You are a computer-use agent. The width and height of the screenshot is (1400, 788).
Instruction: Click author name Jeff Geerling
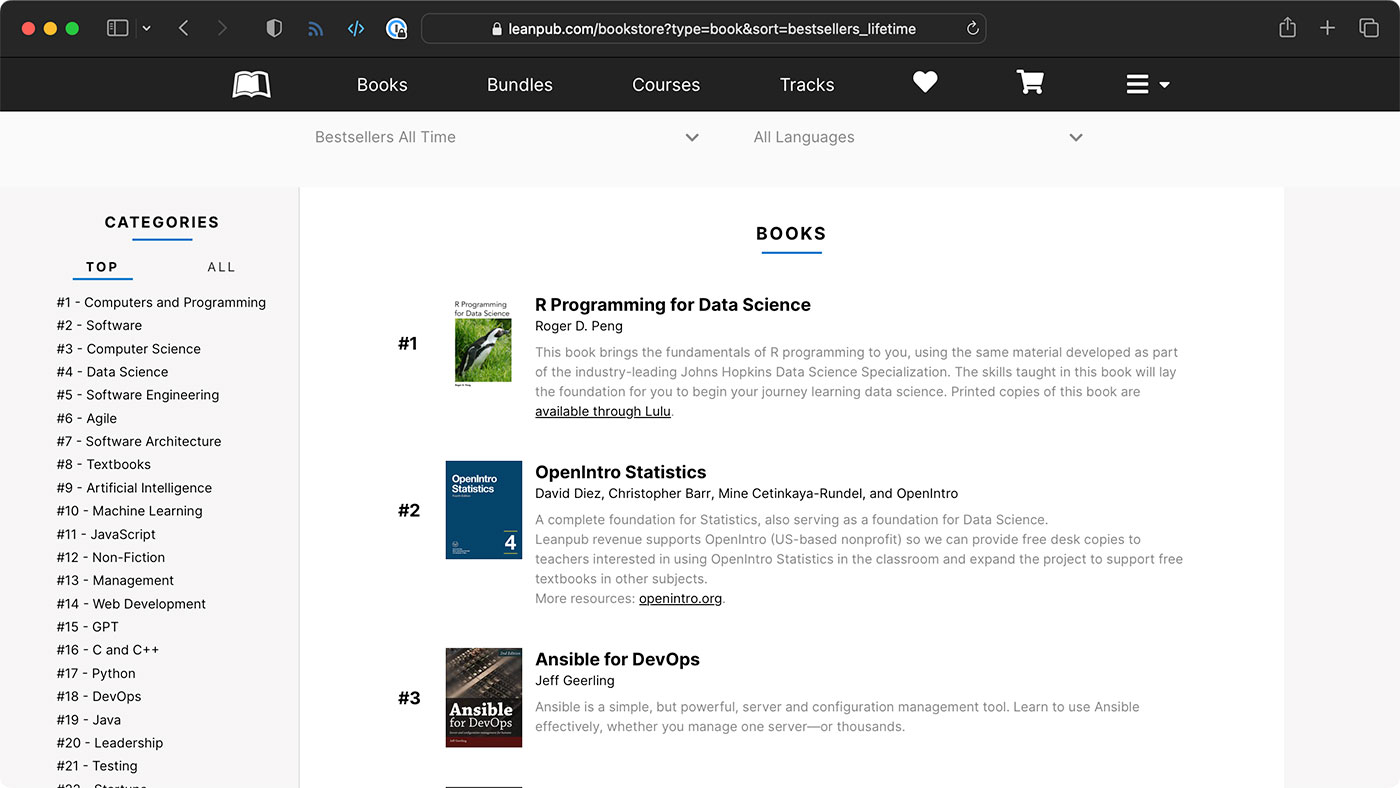point(575,681)
